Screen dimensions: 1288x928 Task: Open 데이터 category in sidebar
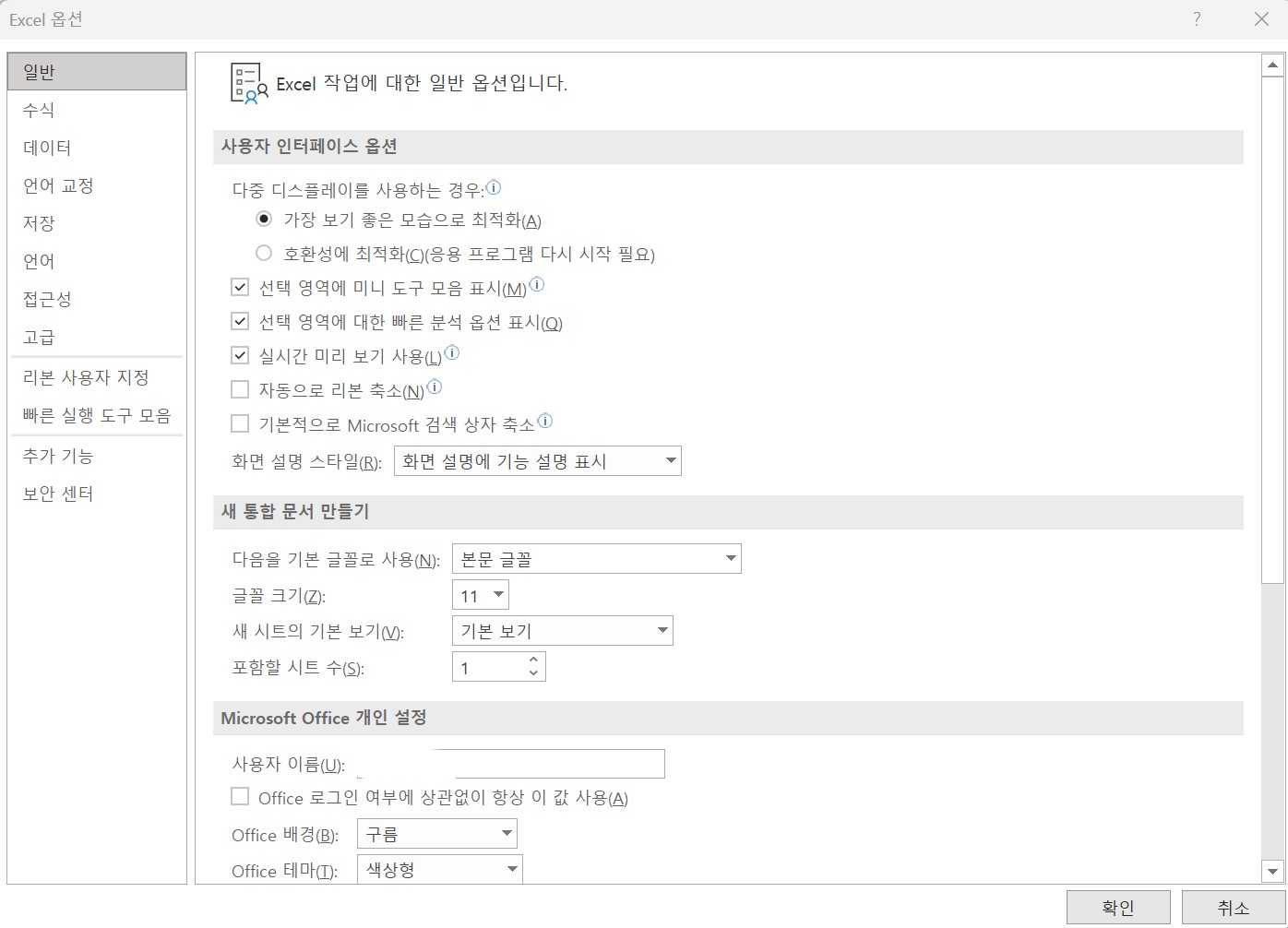[97, 148]
